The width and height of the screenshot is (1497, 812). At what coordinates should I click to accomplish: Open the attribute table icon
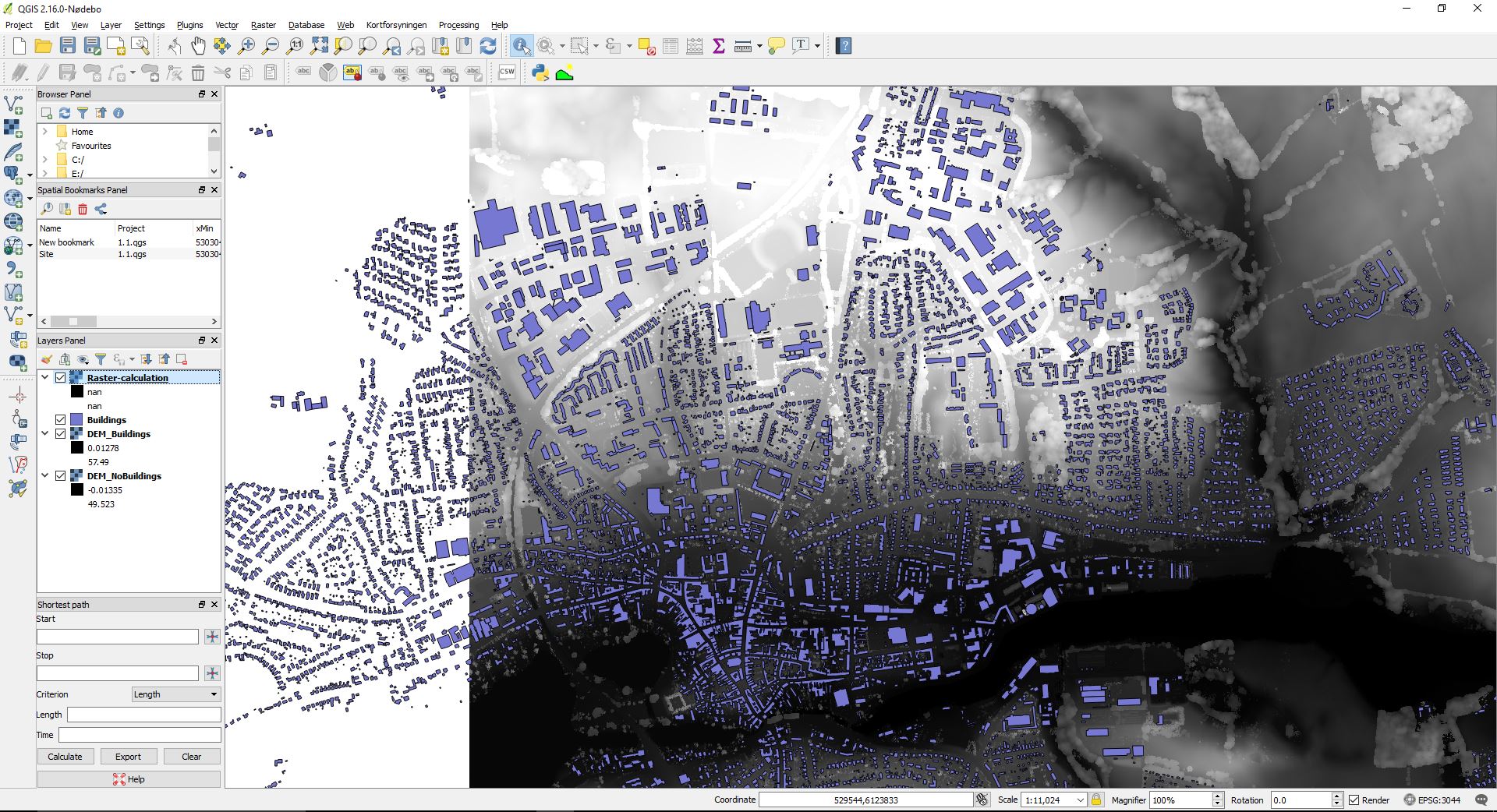[671, 46]
